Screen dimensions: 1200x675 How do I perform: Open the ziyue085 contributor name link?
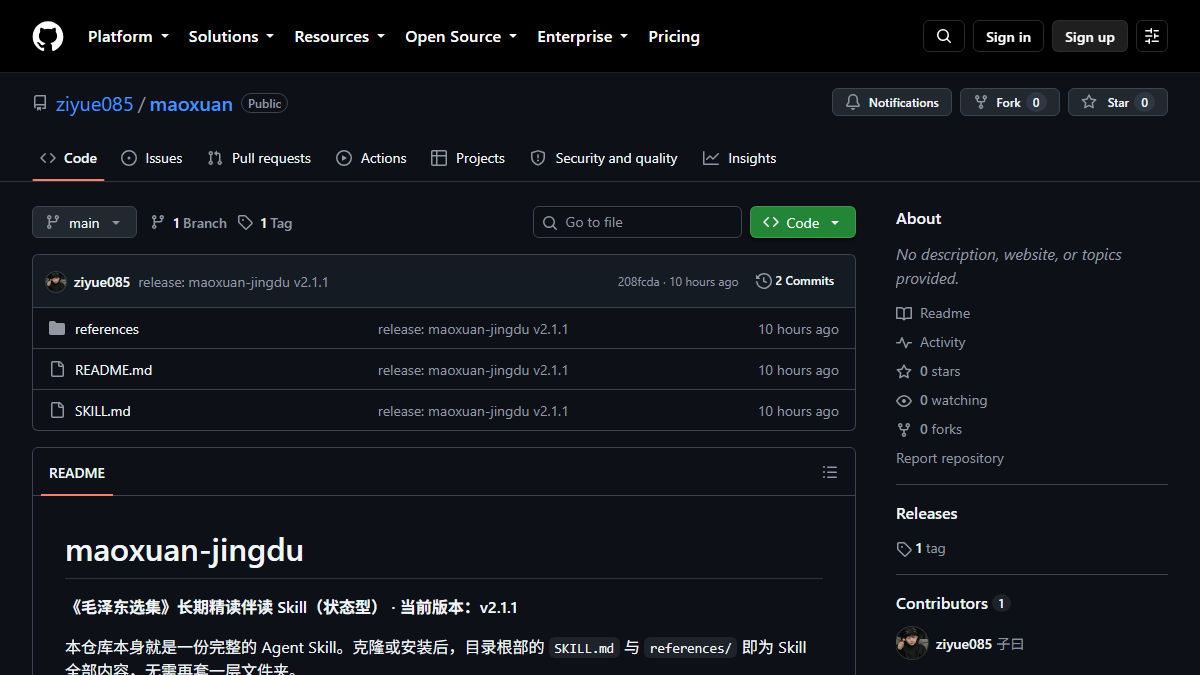(964, 644)
